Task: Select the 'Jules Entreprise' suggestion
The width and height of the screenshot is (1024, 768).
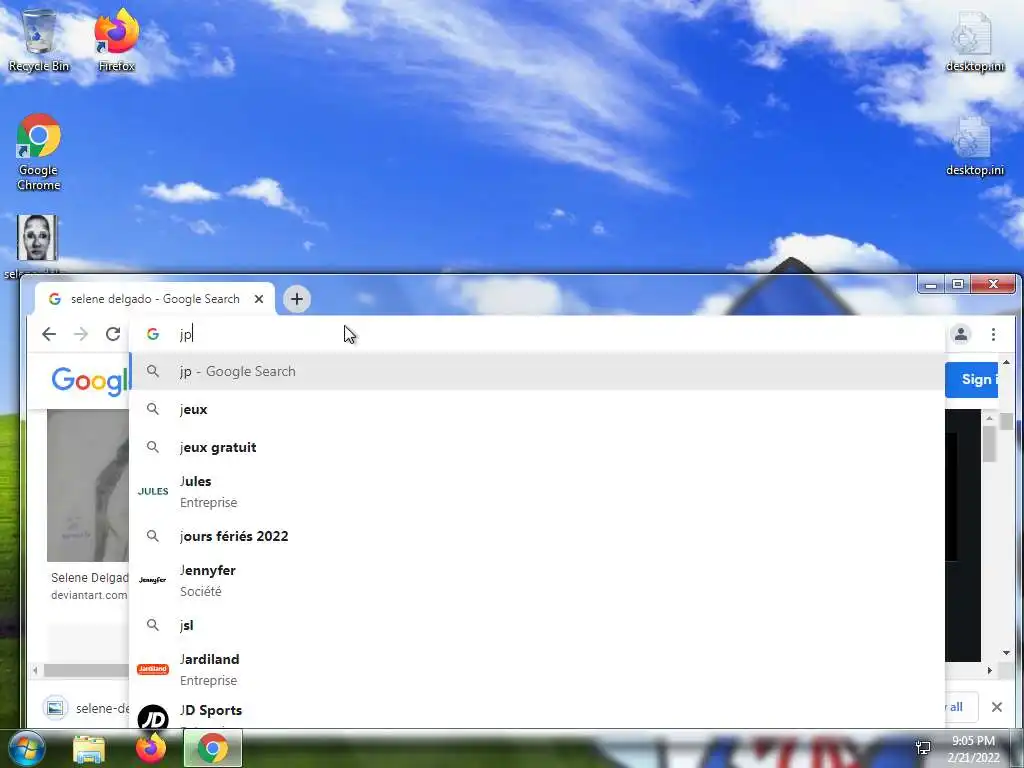Action: click(537, 492)
